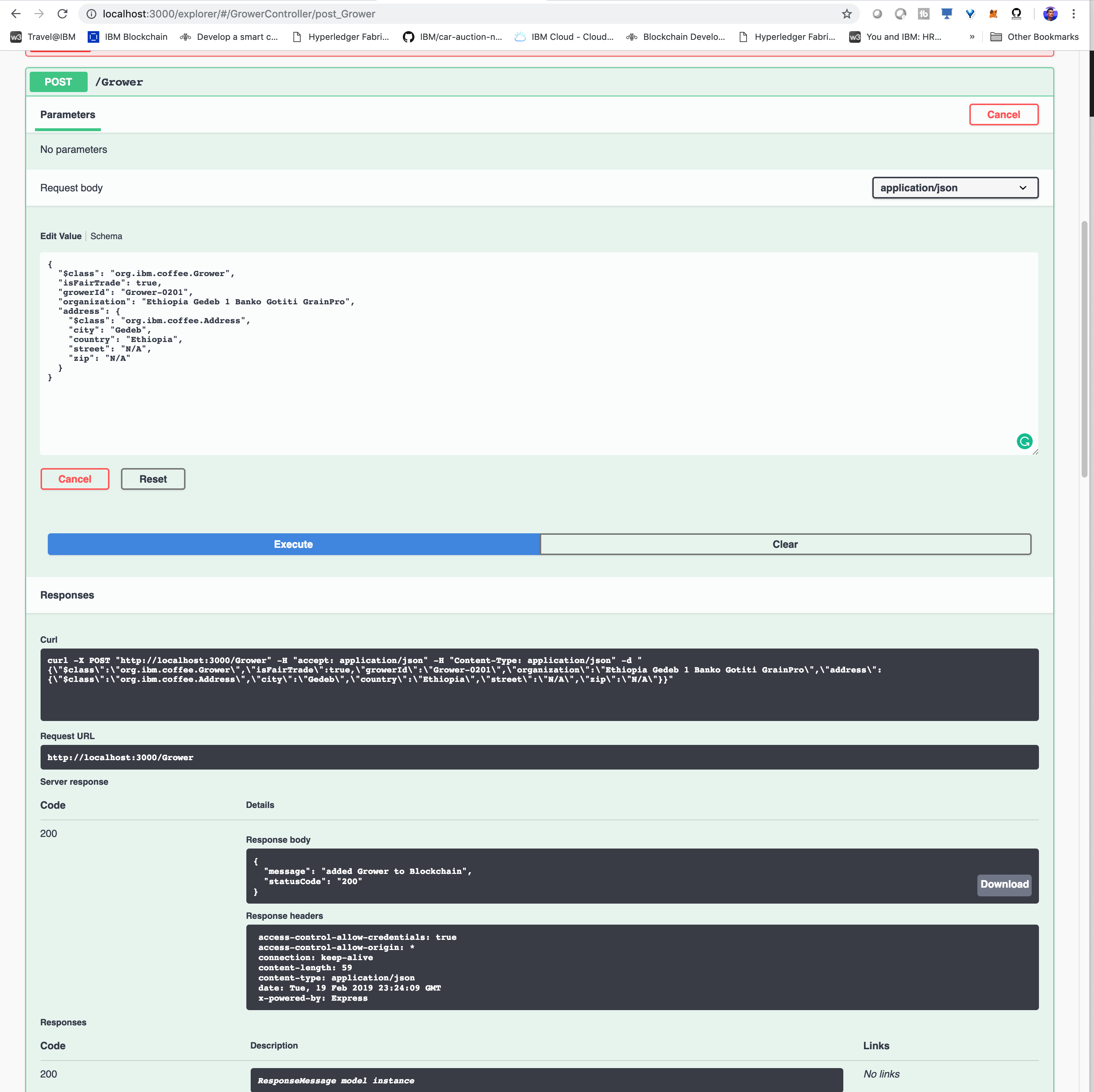Collapse the POST /Grower operation
This screenshot has height=1092, width=1094.
coord(119,82)
